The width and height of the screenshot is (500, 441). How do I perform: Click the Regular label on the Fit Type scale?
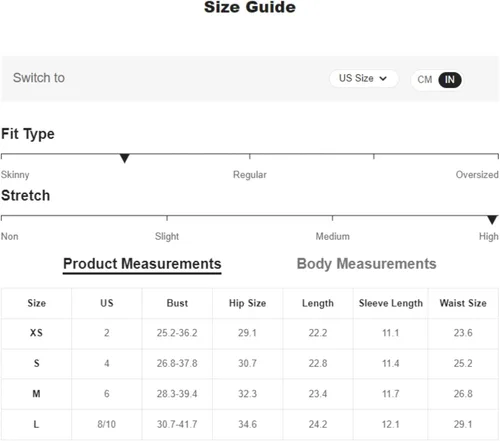pos(250,175)
